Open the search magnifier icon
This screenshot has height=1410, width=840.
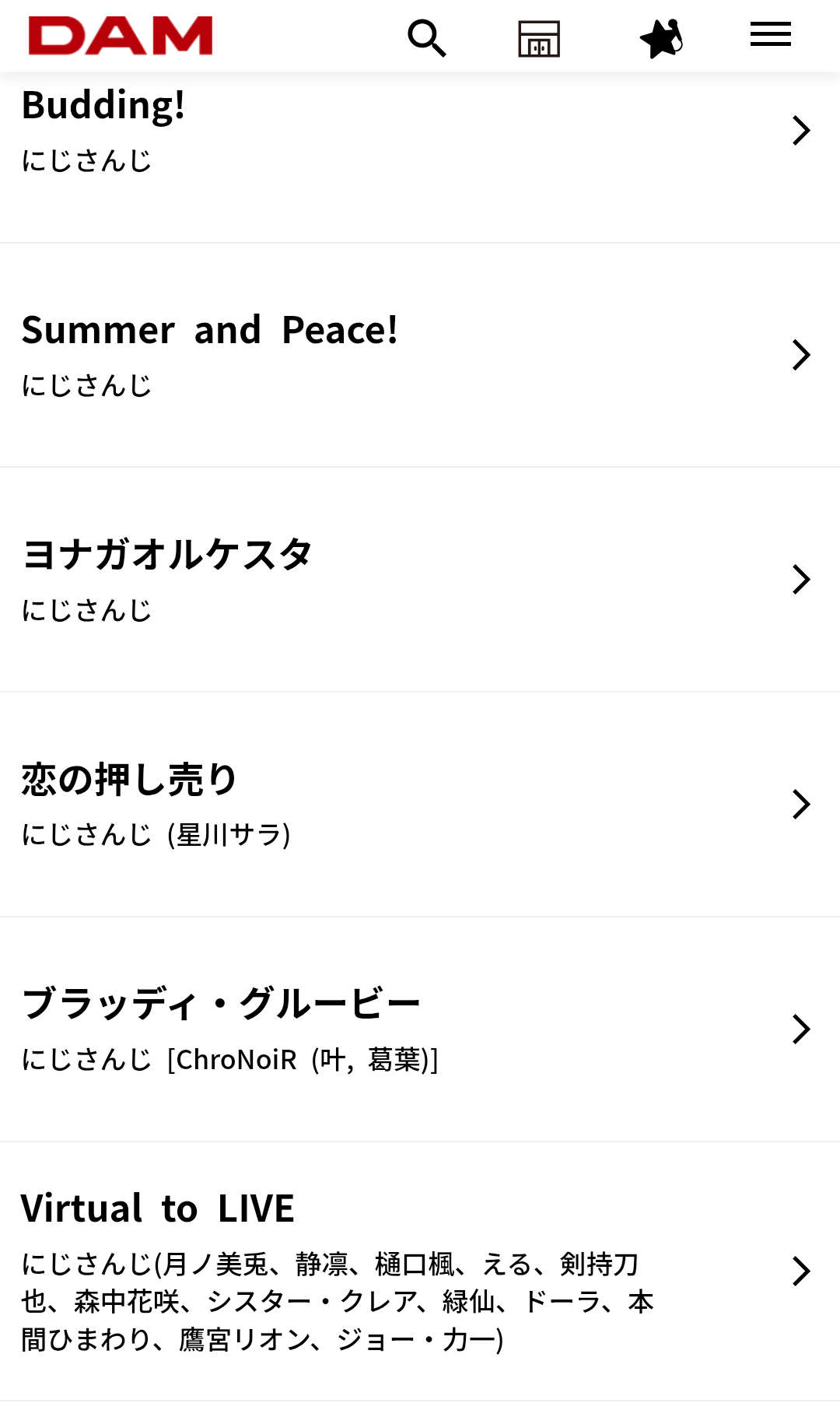[427, 38]
